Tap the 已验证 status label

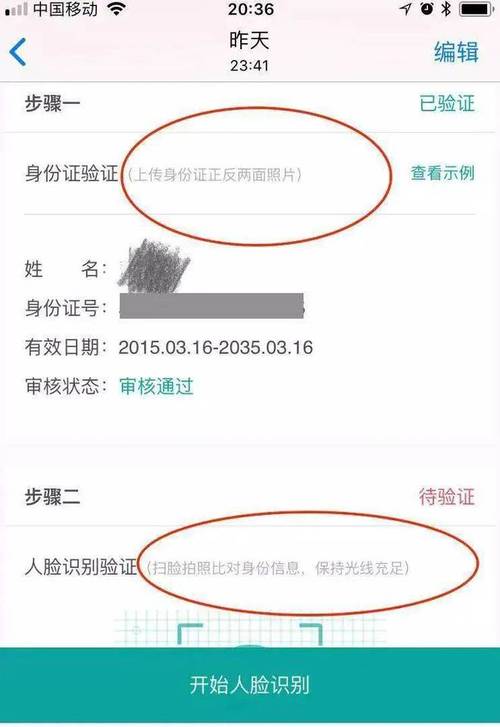coord(447,103)
